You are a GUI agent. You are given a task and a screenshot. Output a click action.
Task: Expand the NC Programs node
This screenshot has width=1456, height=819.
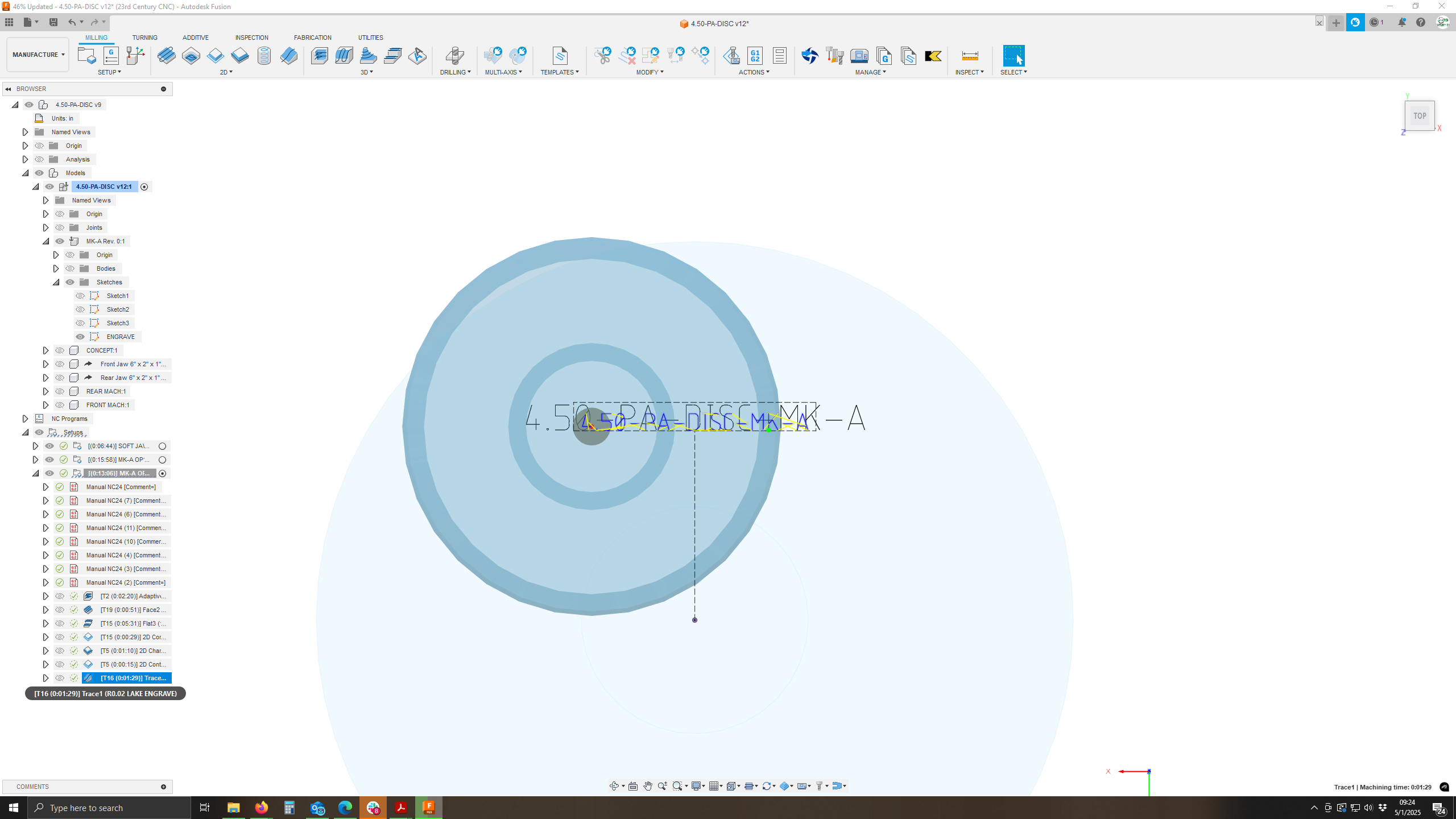25,419
